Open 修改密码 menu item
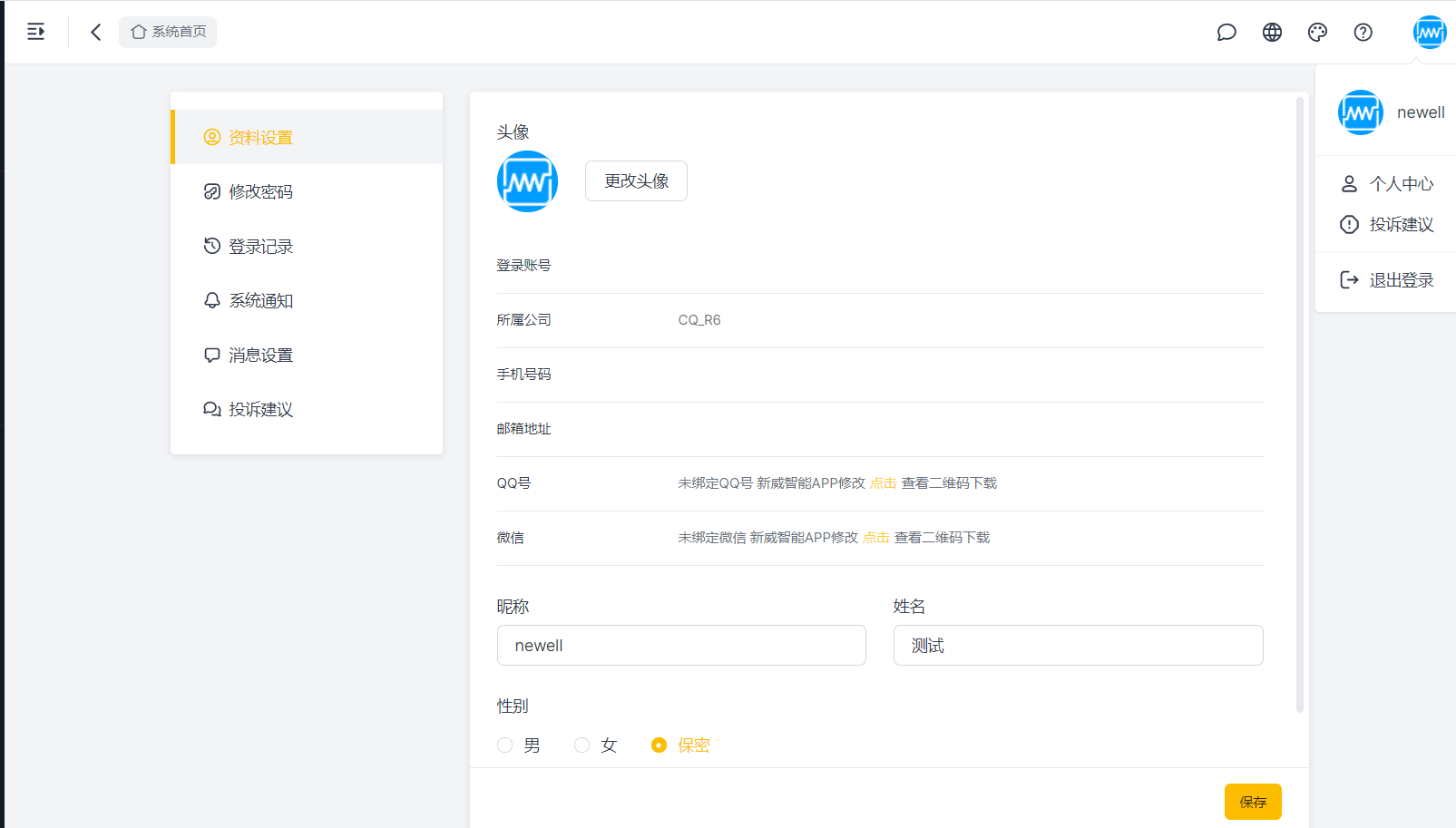 [x=307, y=191]
